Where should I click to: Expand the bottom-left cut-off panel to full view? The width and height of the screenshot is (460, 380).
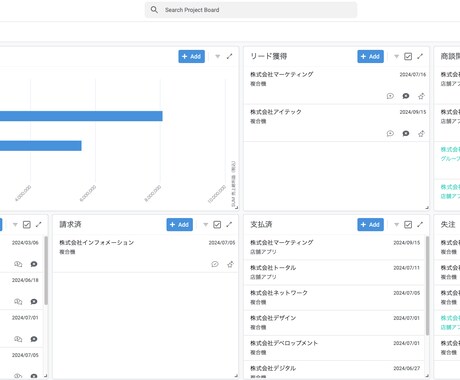pos(39,224)
